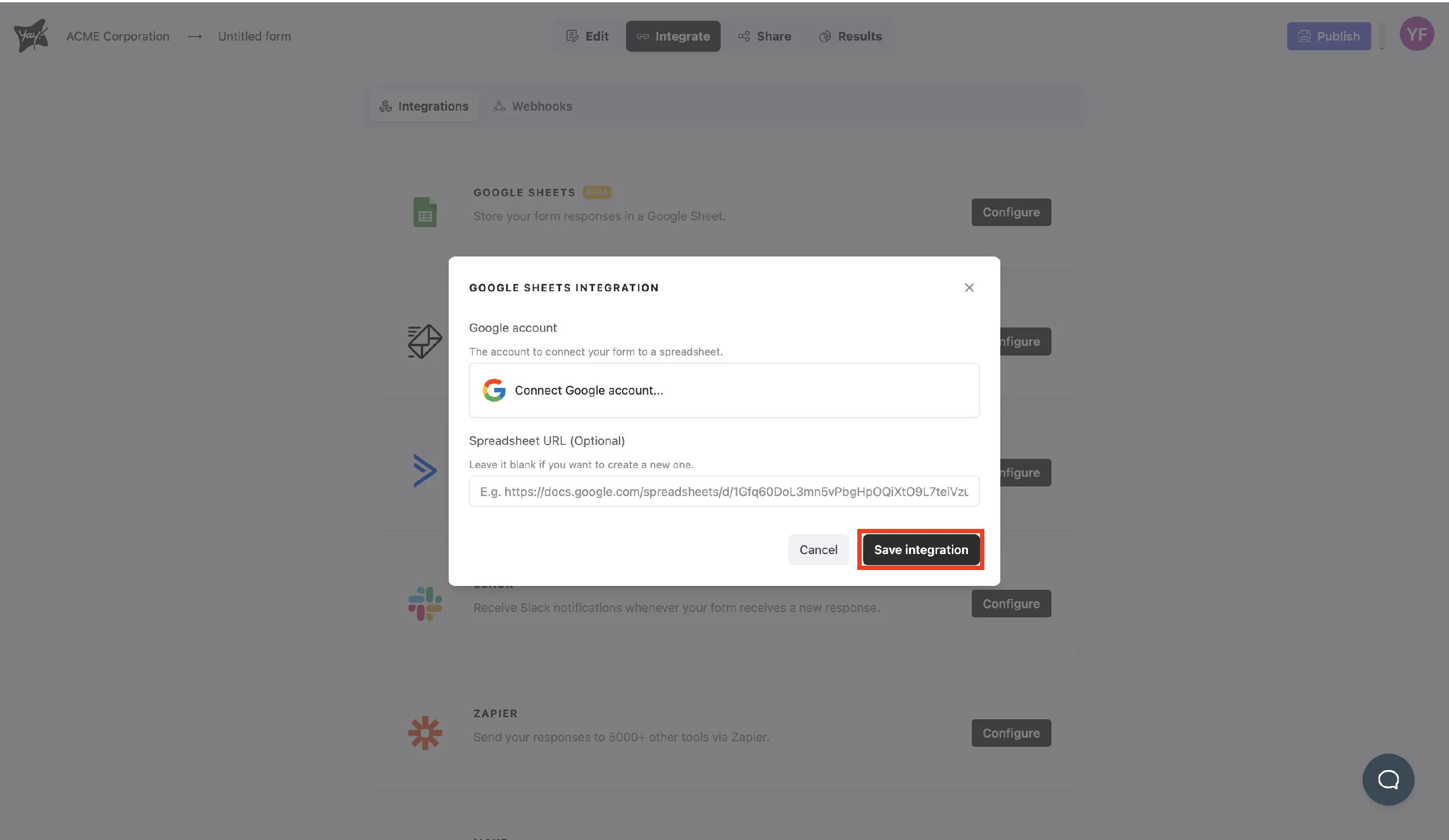
Task: Go to the Share tab
Action: click(765, 36)
